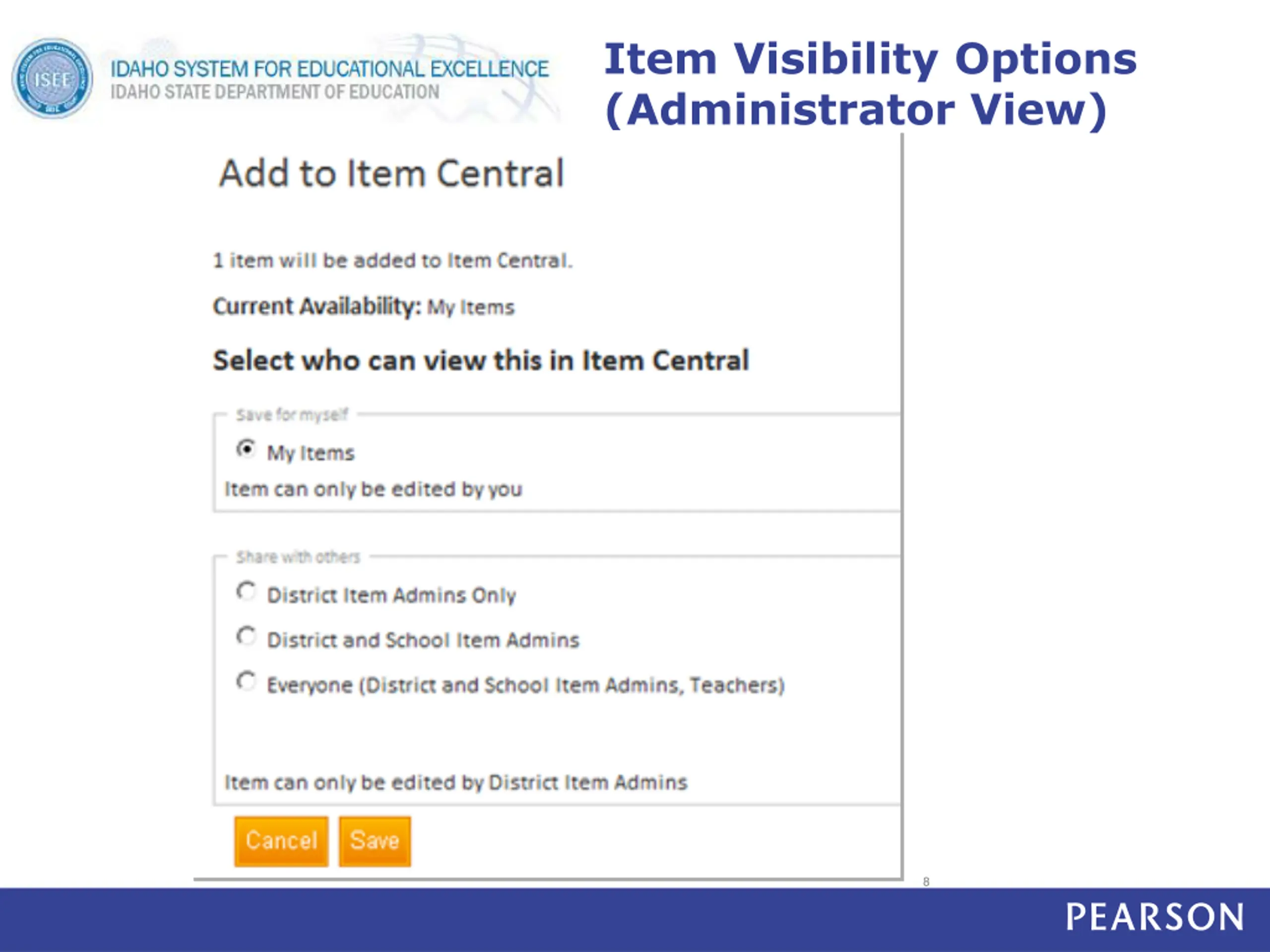The height and width of the screenshot is (952, 1270).
Task: Click the '1 item will be added' message
Action: click(393, 260)
